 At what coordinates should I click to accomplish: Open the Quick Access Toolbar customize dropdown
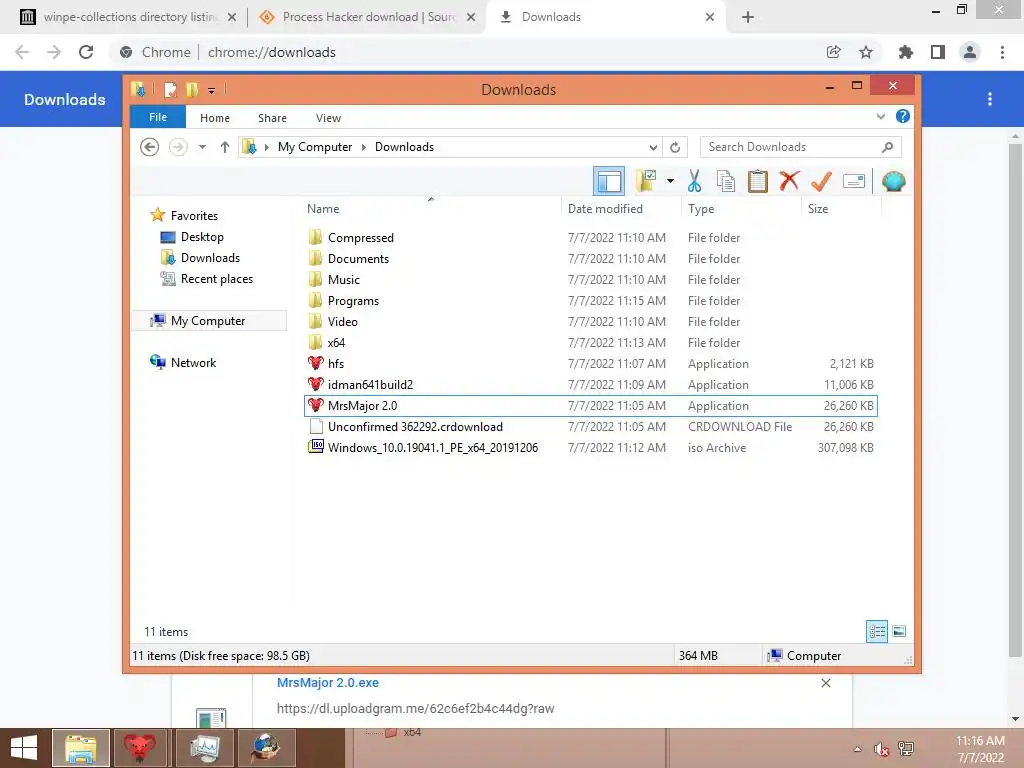pyautogui.click(x=212, y=90)
